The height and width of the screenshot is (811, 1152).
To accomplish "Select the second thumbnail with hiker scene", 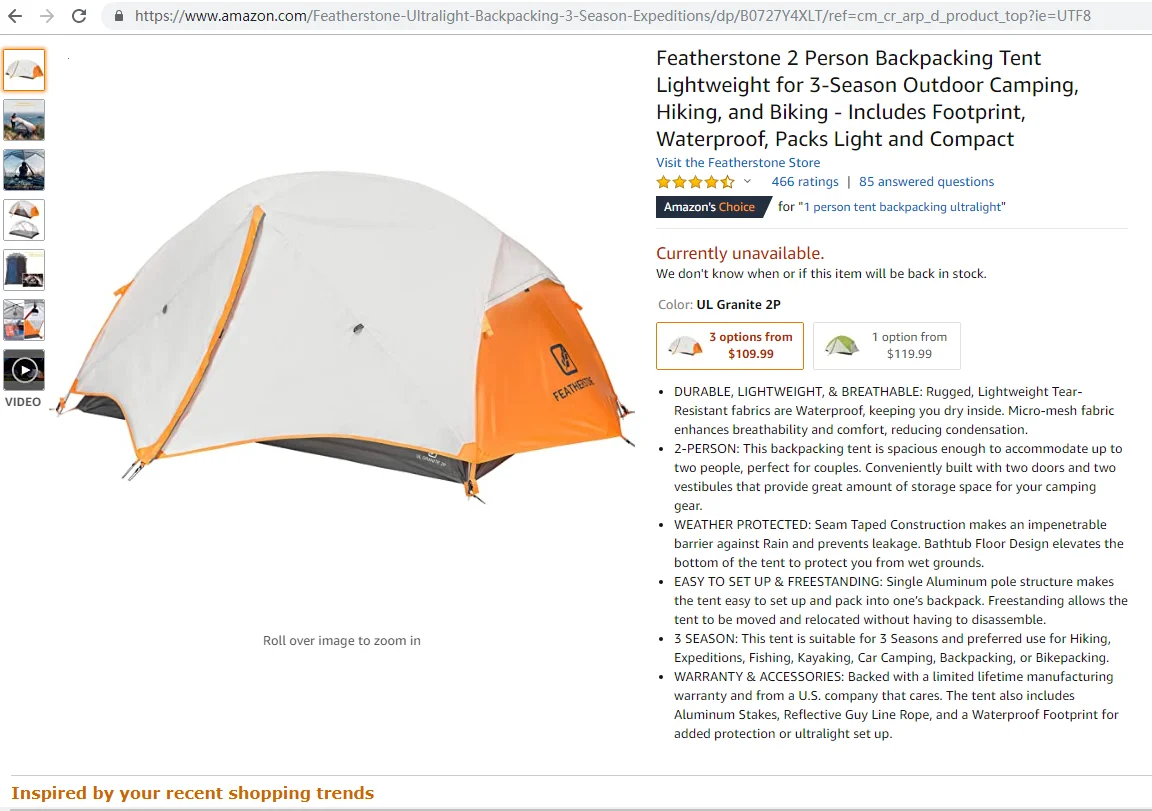I will [x=24, y=120].
